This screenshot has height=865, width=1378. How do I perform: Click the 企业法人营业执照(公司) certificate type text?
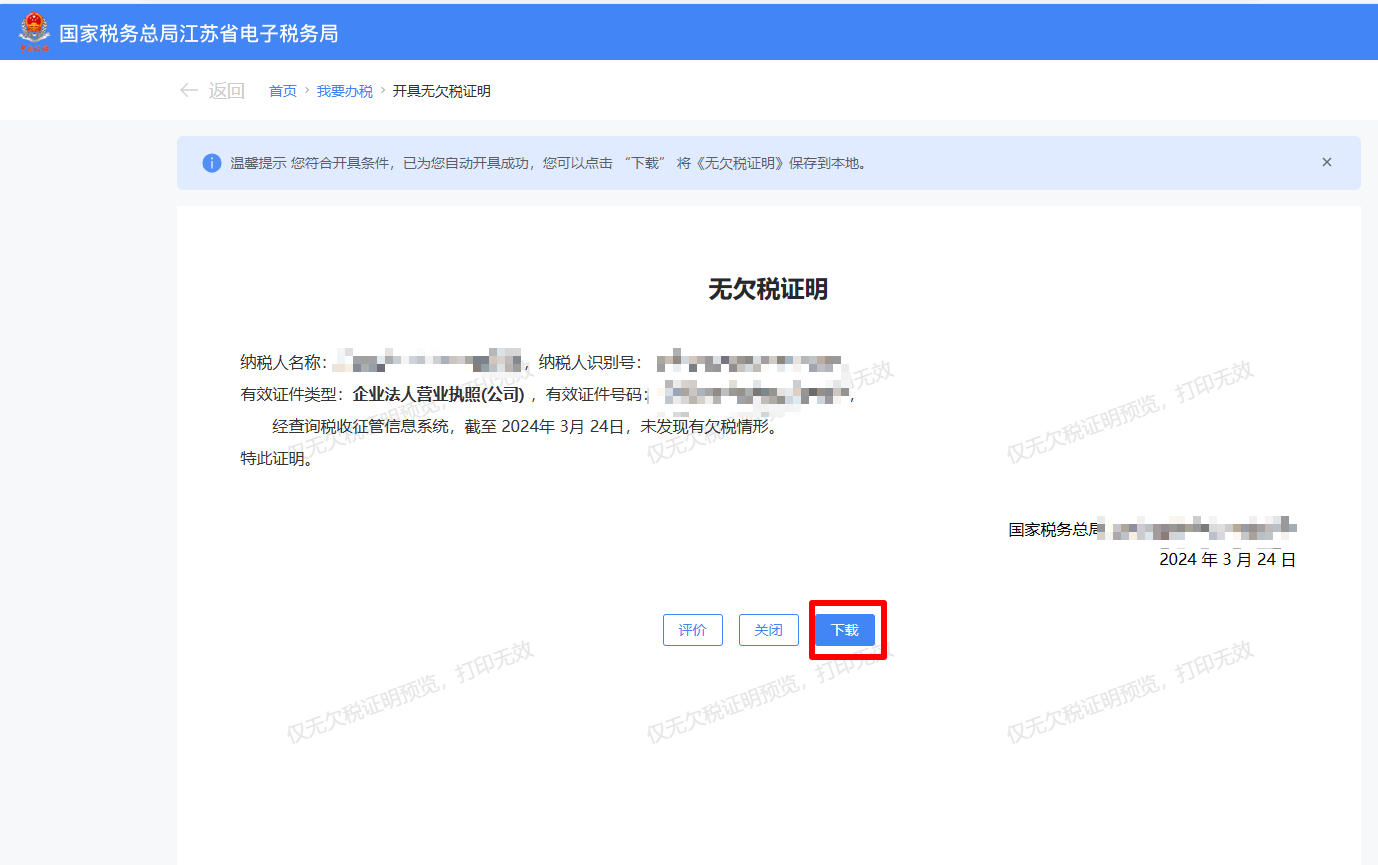point(438,394)
